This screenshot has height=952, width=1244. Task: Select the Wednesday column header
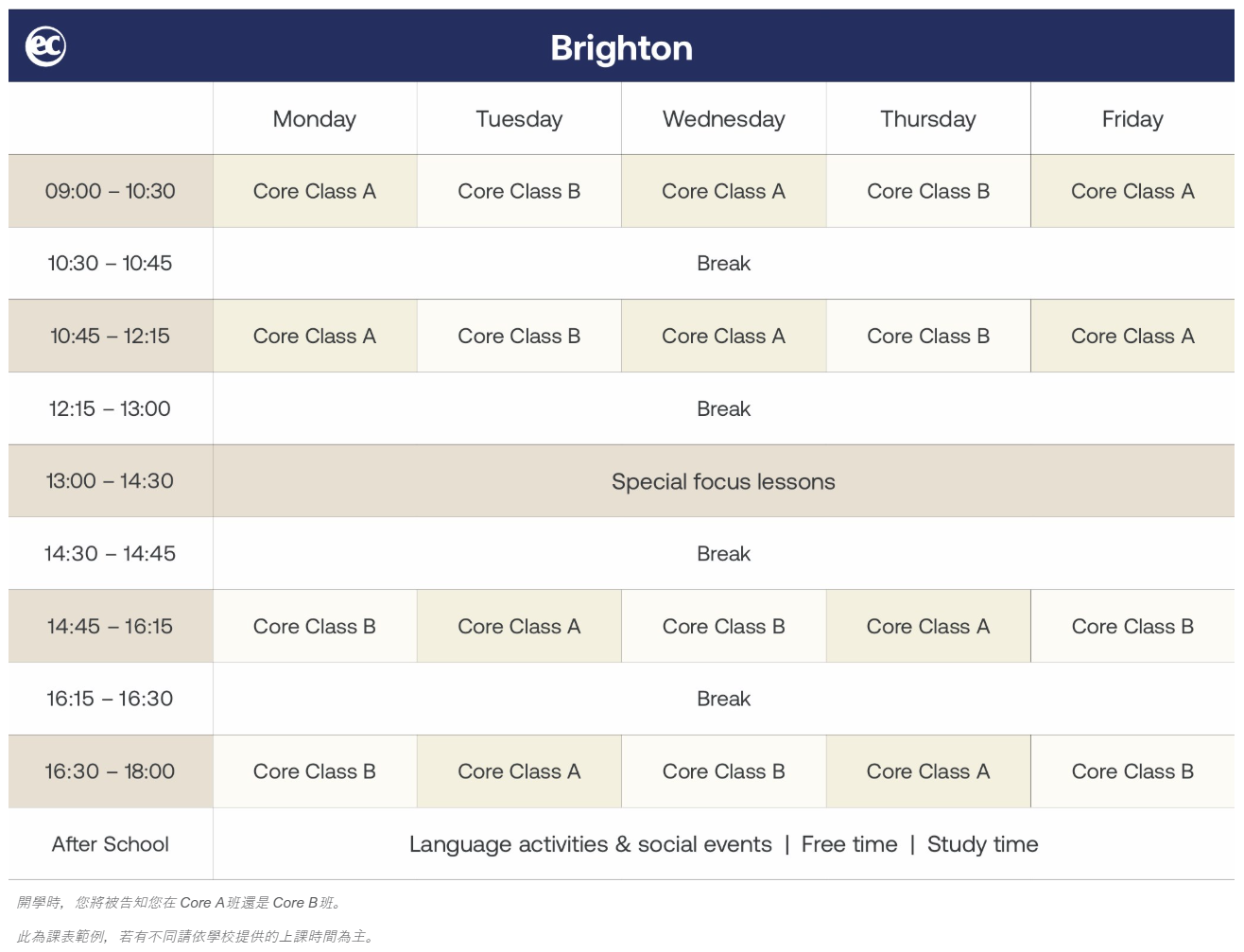click(x=724, y=119)
